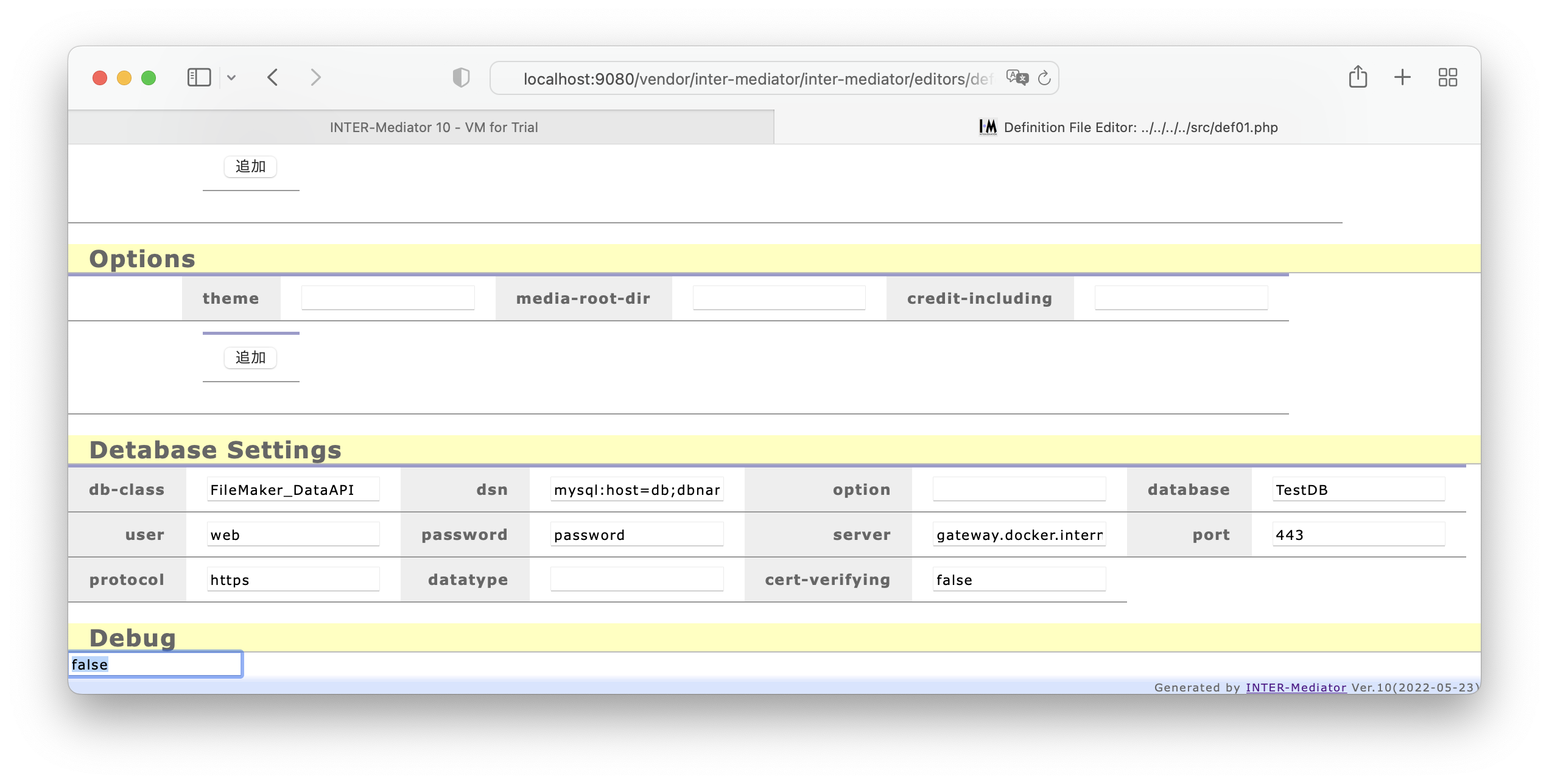Click the footer version text Ver.10(2022-05-23)
The image size is (1549, 784).
click(x=1414, y=687)
